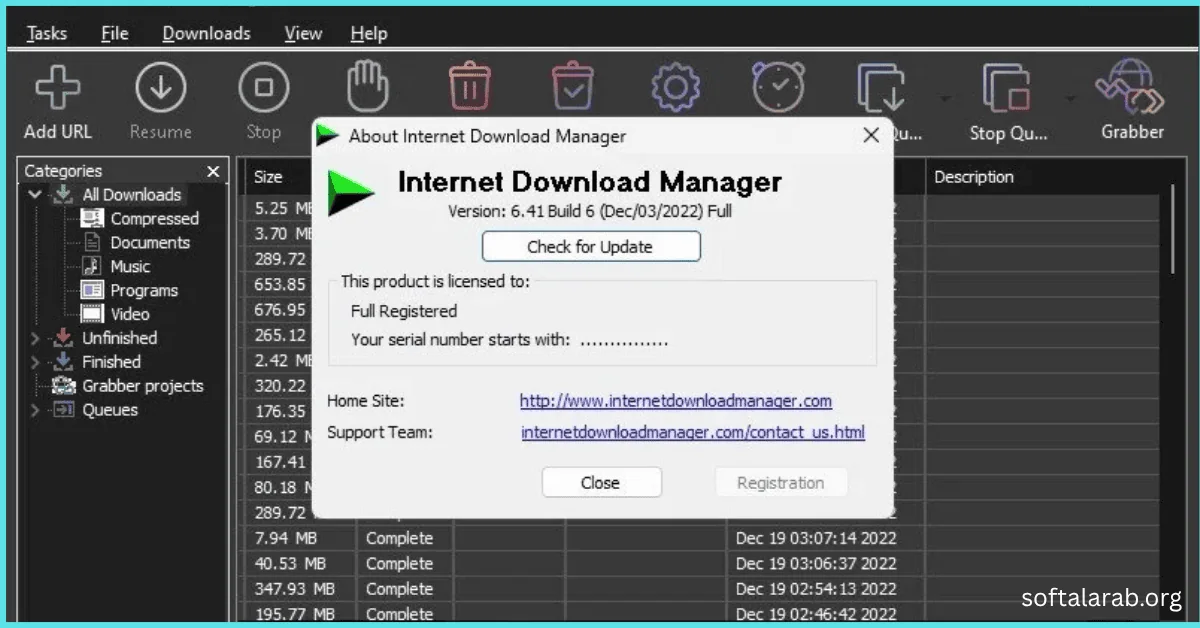The width and height of the screenshot is (1200, 628).
Task: Click the Check for Update button
Action: pos(591,247)
